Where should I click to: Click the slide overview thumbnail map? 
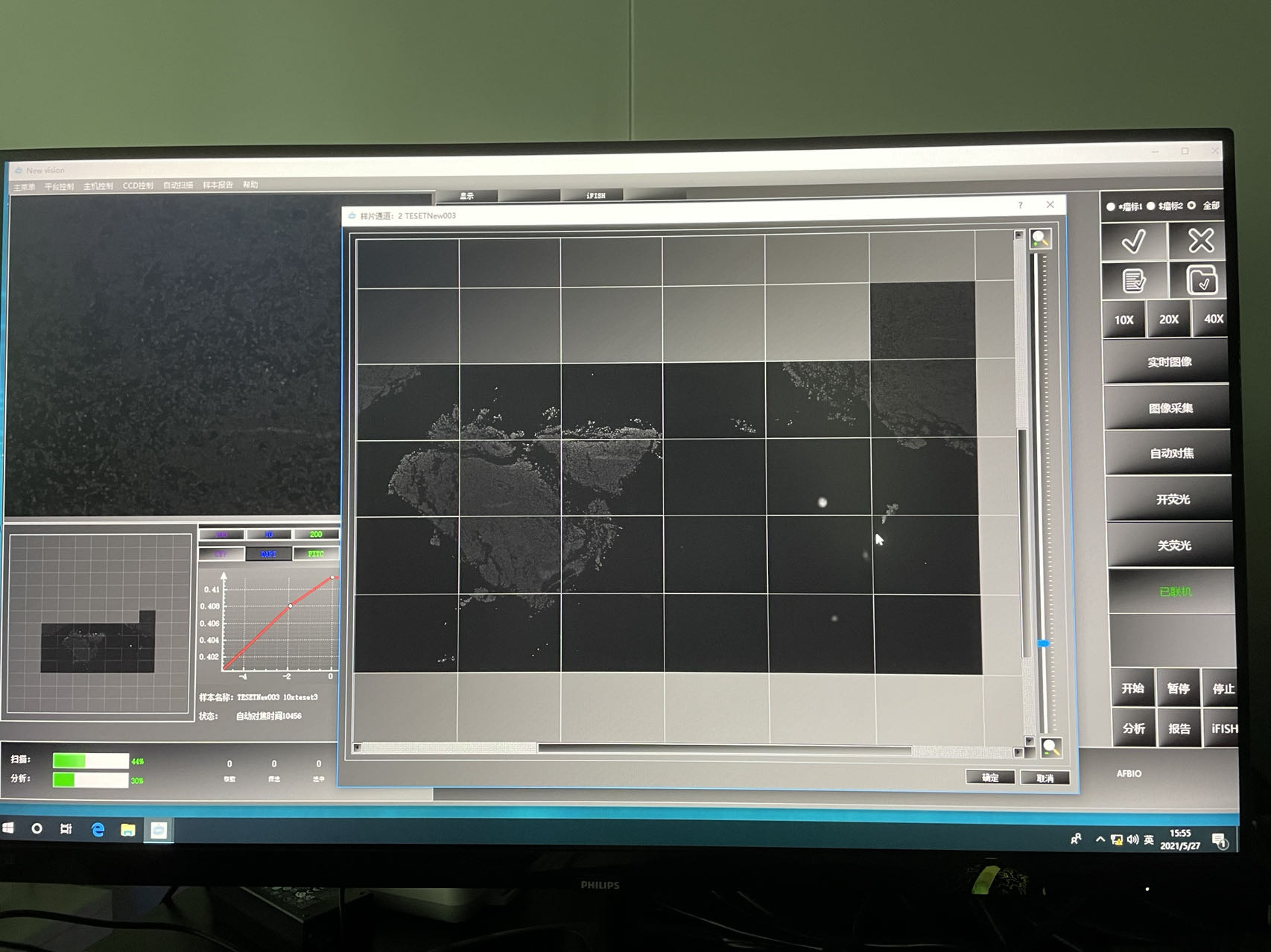(99, 623)
